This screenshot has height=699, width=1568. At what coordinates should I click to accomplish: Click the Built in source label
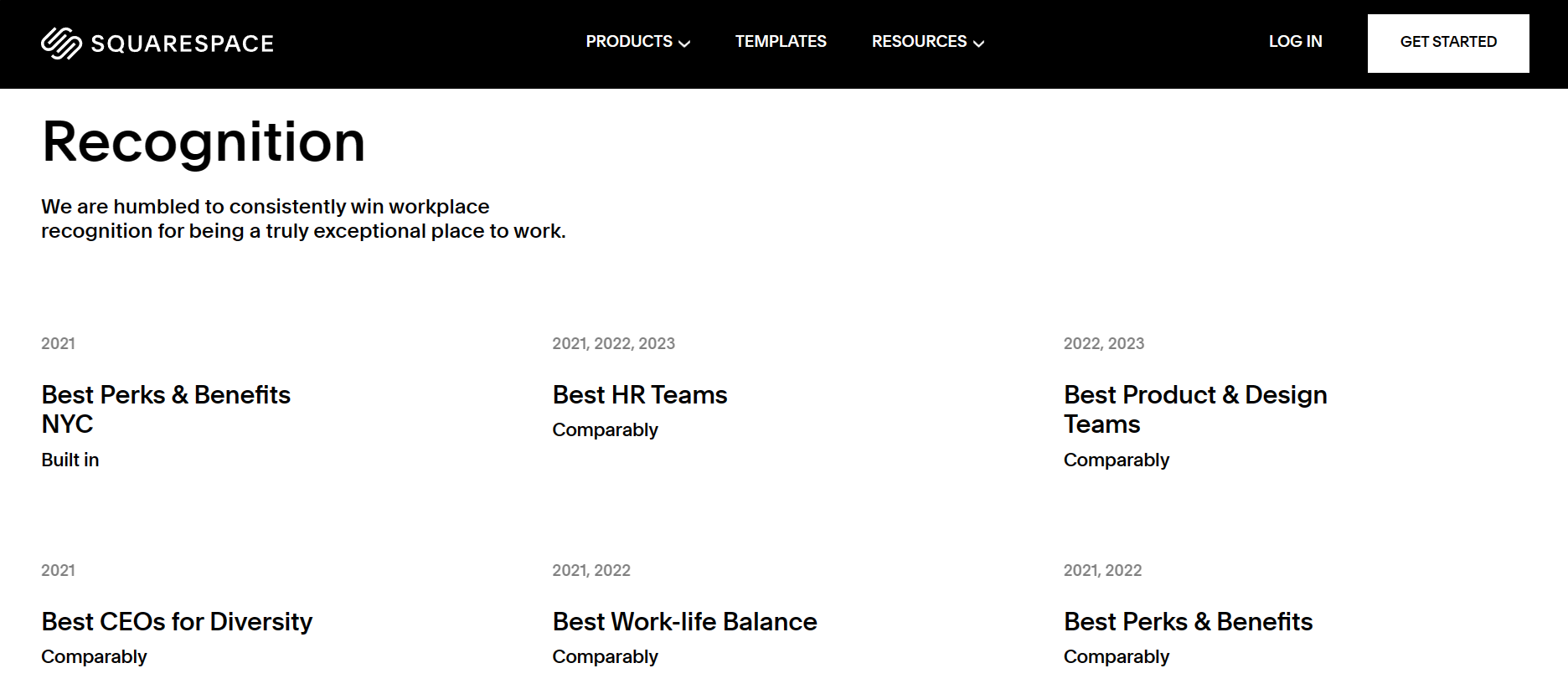[70, 460]
